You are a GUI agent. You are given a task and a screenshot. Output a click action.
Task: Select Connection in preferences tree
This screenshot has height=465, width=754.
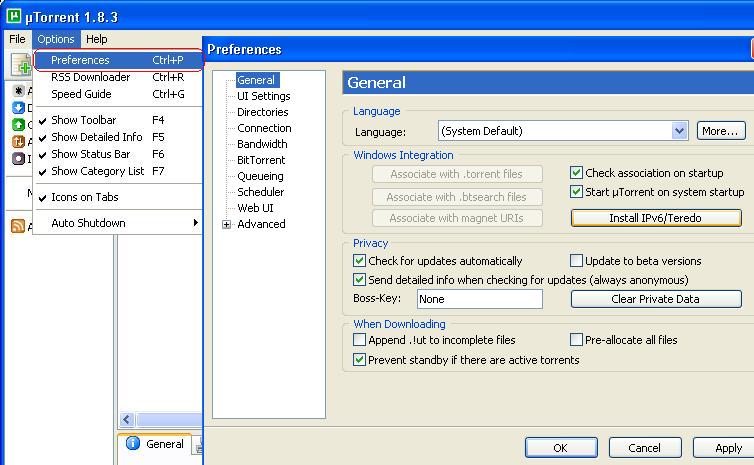pos(264,128)
